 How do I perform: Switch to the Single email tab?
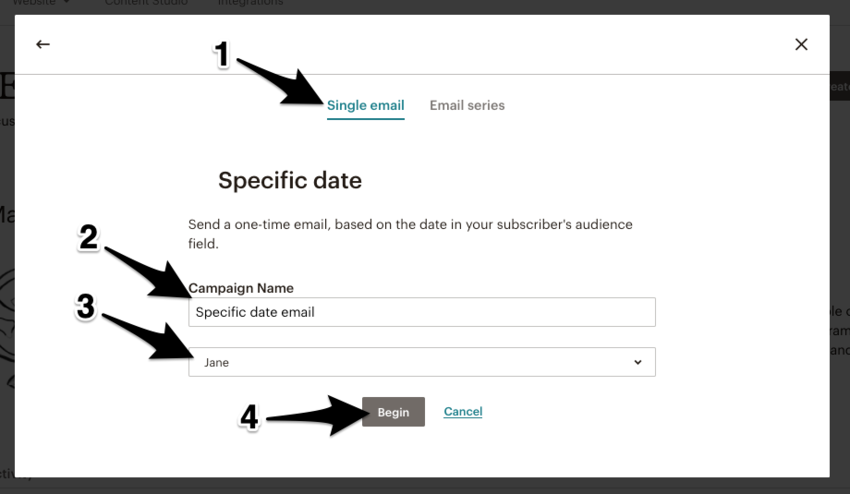pyautogui.click(x=365, y=105)
